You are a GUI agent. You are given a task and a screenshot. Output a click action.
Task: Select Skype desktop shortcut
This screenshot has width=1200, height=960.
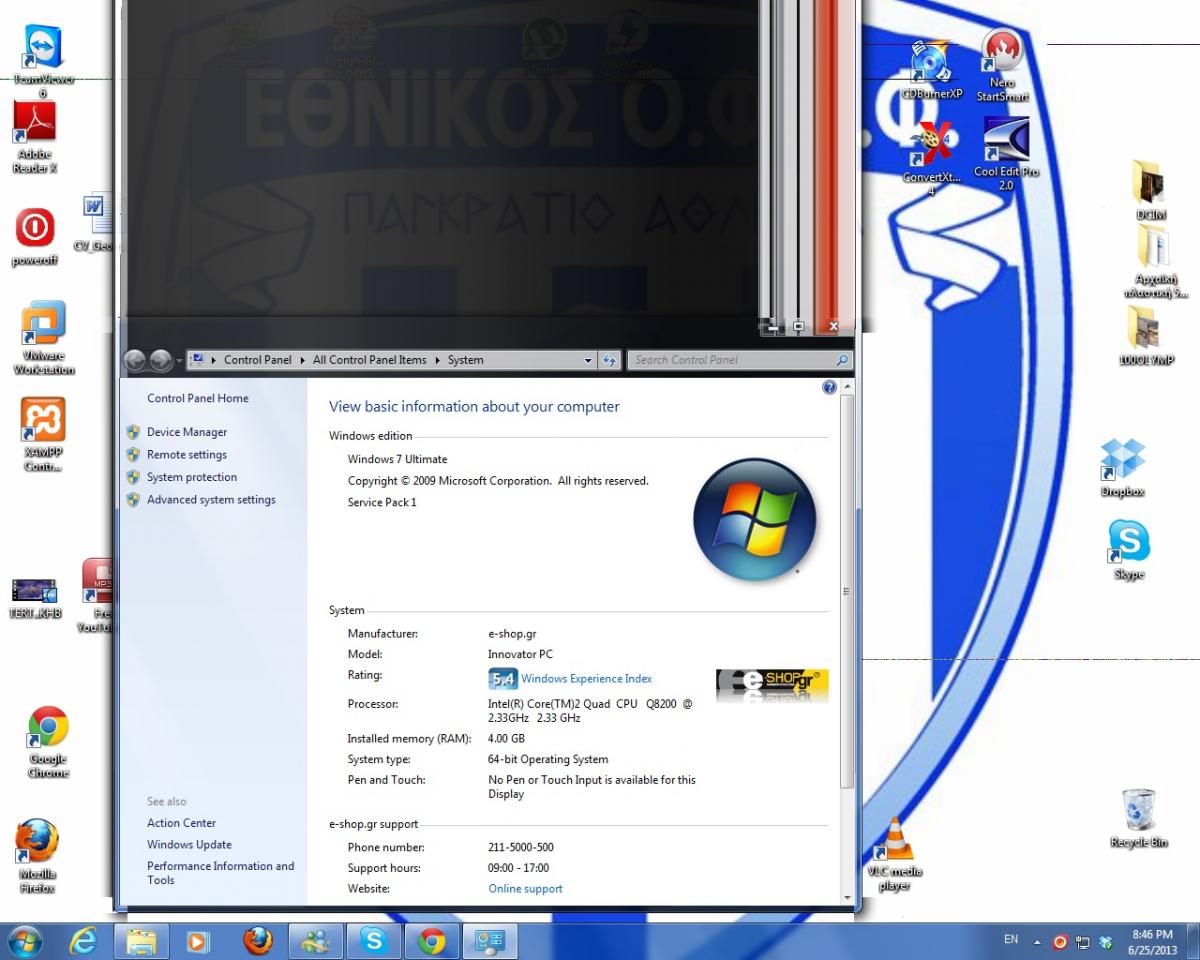click(x=1128, y=550)
